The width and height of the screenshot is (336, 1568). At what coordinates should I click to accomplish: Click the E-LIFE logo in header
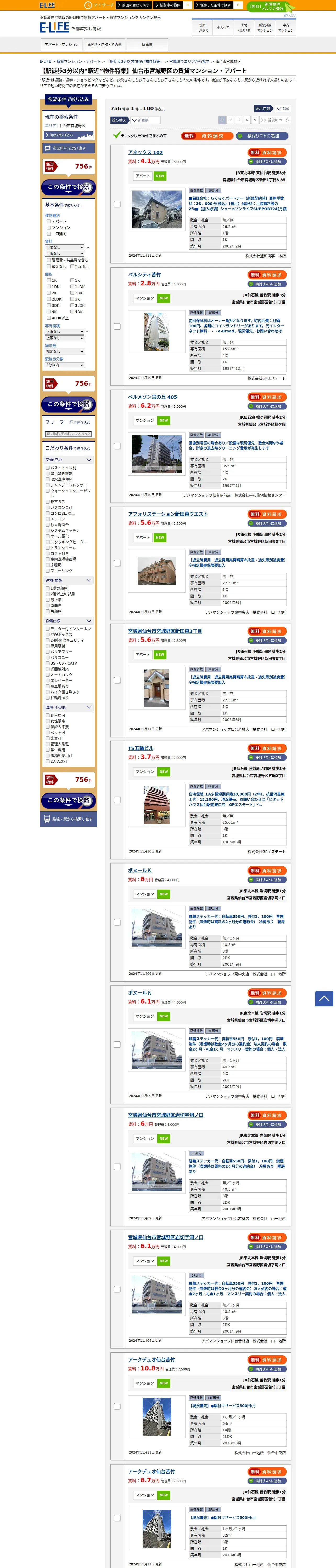[x=55, y=27]
